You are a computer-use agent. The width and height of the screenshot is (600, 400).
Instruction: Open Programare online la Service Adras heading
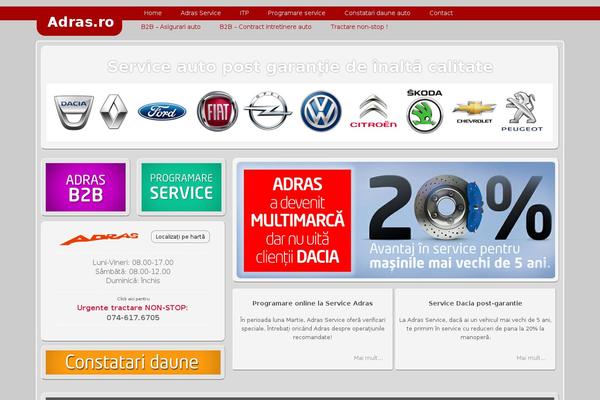pyautogui.click(x=312, y=303)
